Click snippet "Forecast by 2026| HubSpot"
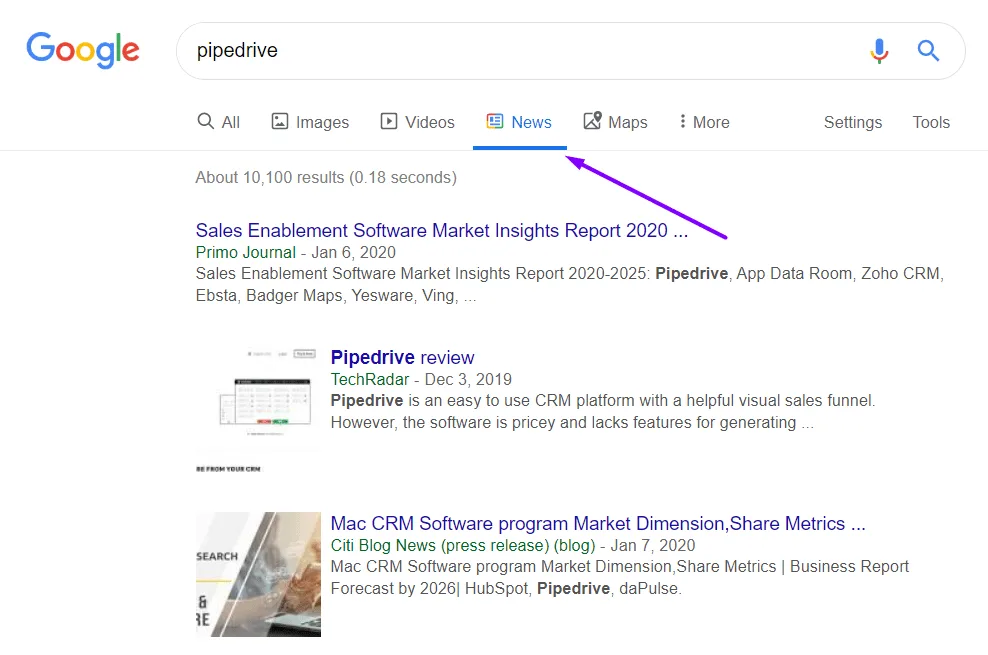 pos(619,578)
